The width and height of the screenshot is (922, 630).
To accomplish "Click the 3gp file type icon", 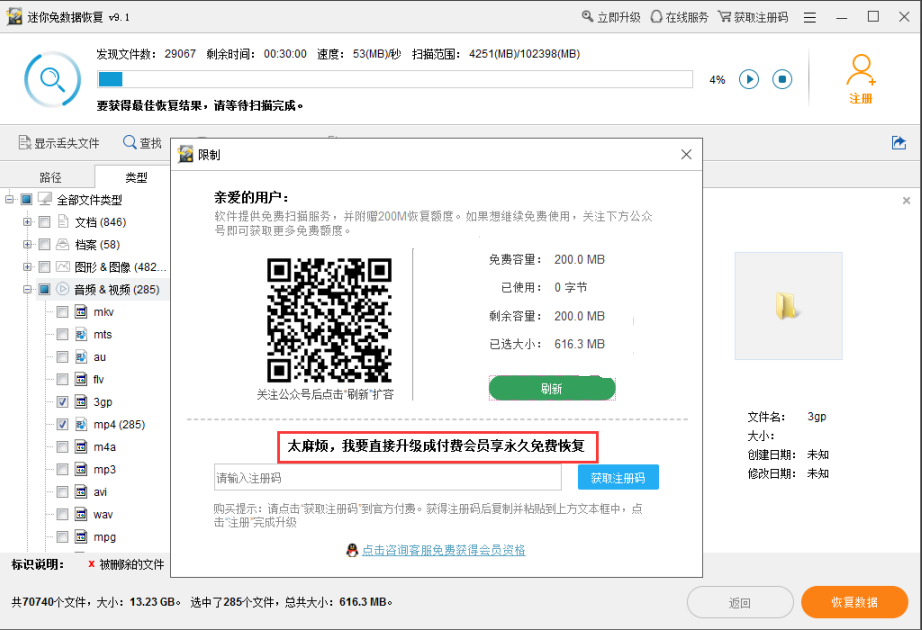I will (x=81, y=402).
